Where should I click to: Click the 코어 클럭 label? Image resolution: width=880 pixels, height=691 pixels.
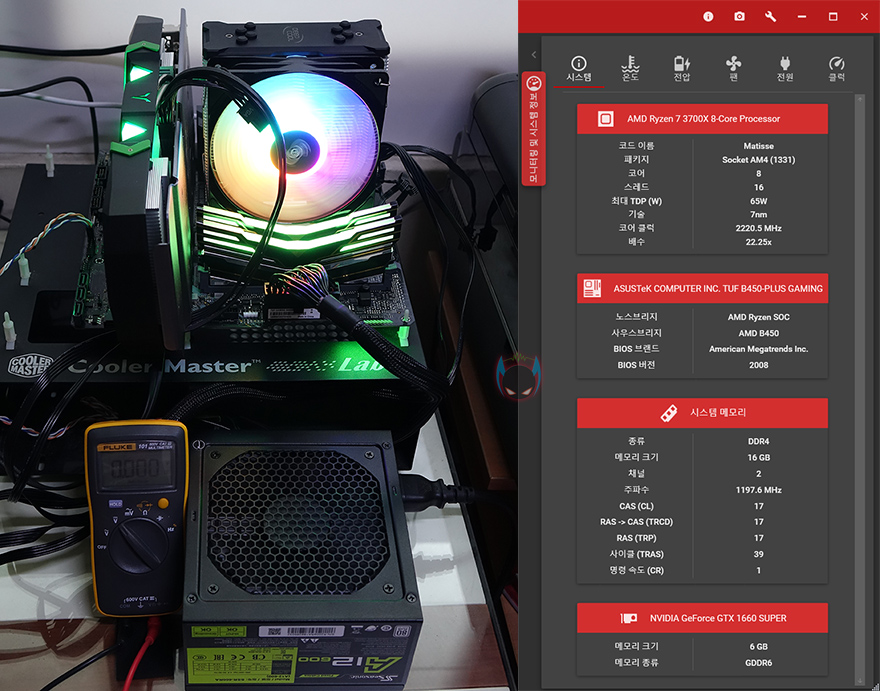[x=636, y=228]
